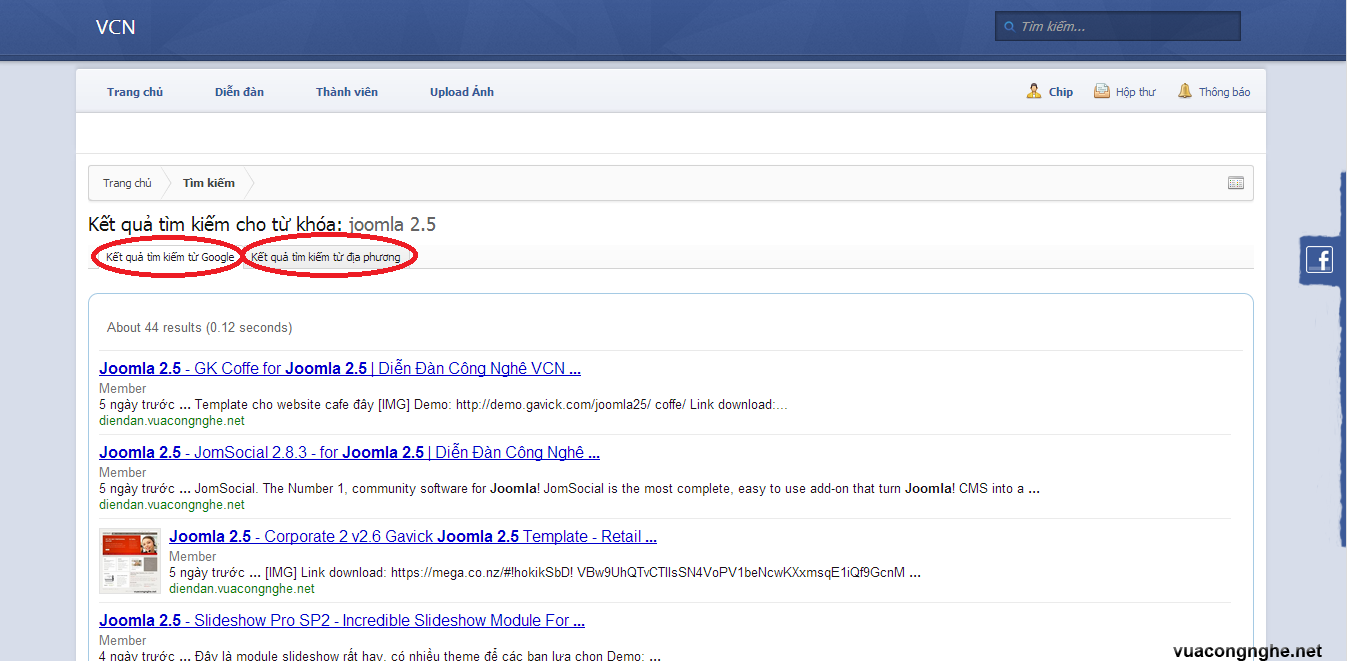1347x661 pixels.
Task: Open the Thành viên menu item
Action: 346,91
